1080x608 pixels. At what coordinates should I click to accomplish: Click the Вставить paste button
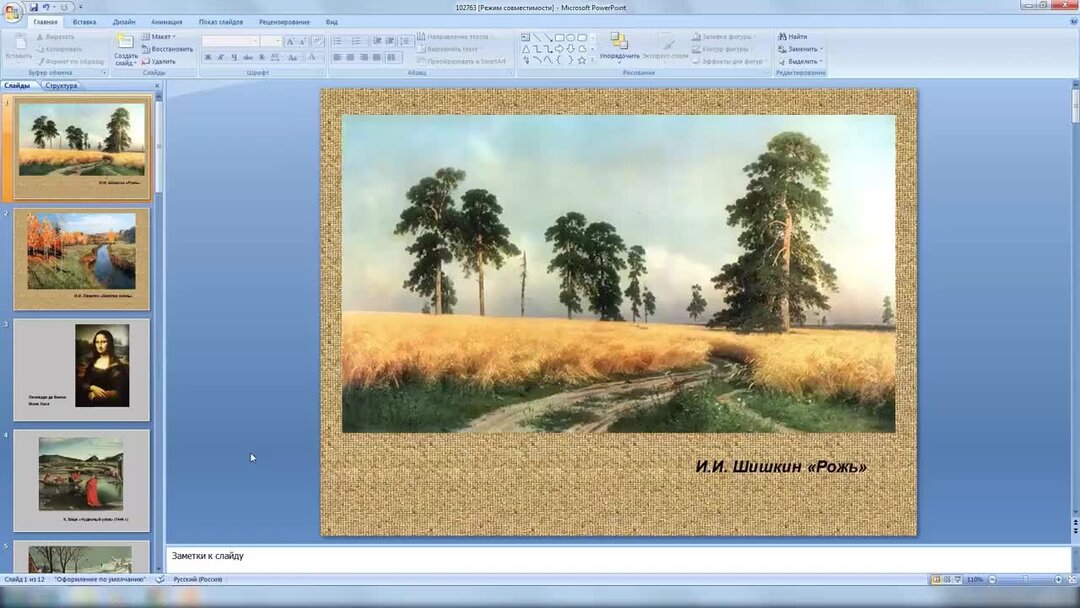point(19,48)
